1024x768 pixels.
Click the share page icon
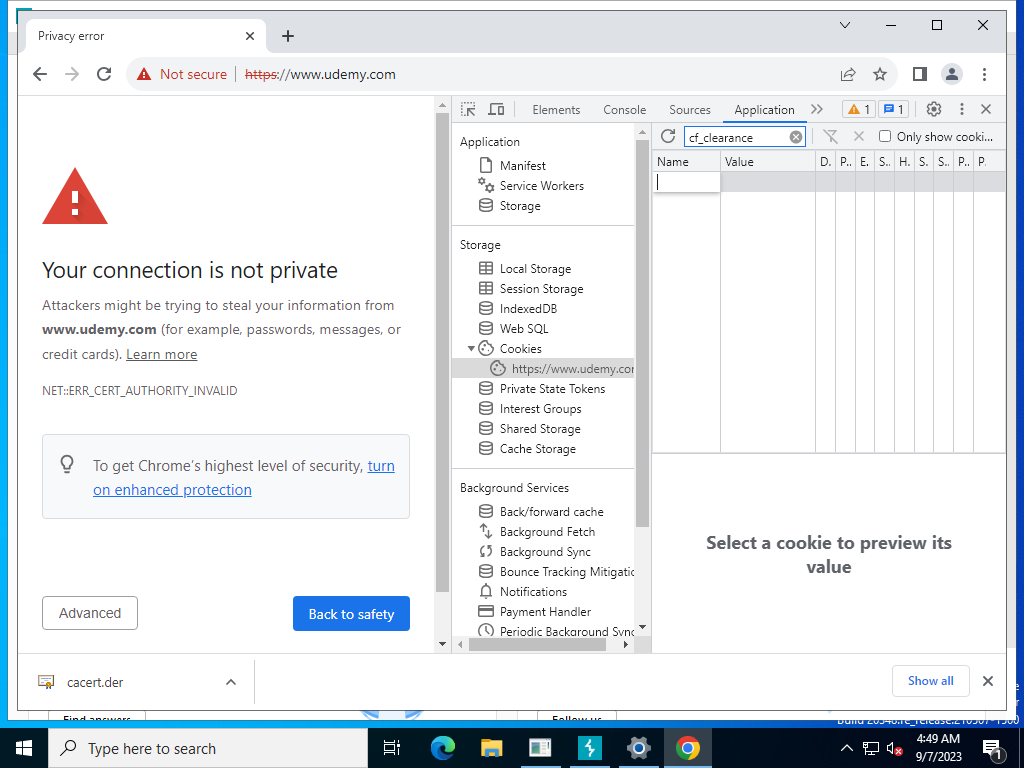848,74
